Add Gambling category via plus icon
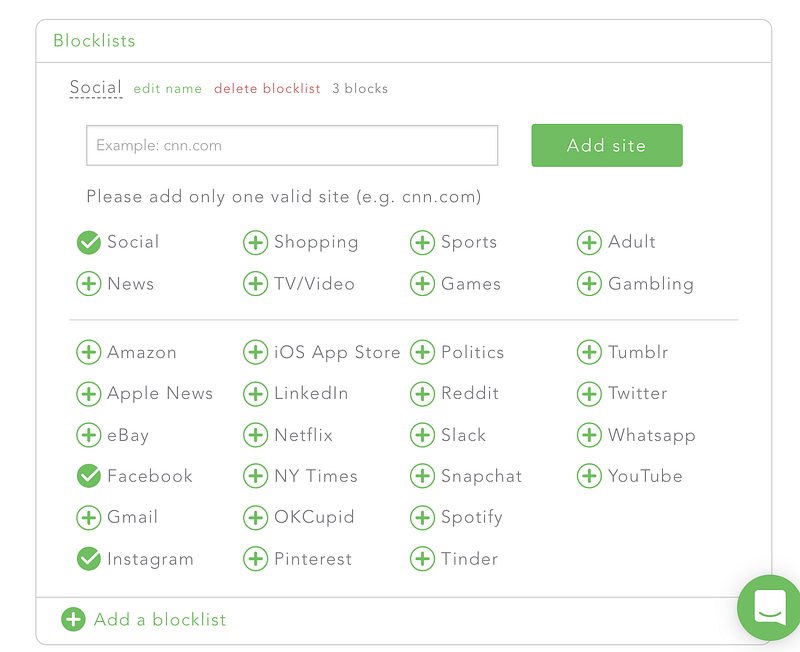 pyautogui.click(x=589, y=284)
